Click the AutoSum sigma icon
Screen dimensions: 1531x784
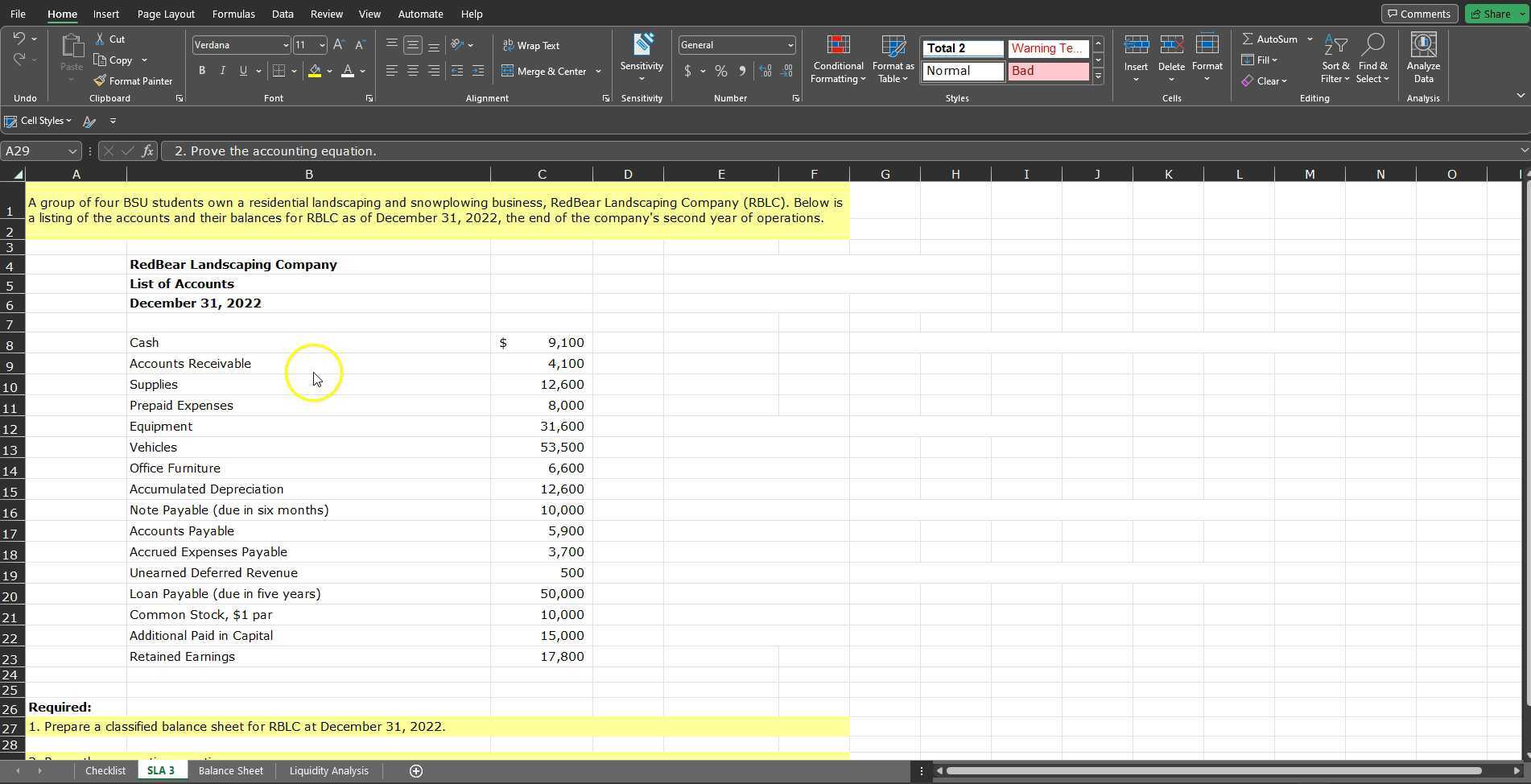(x=1247, y=39)
